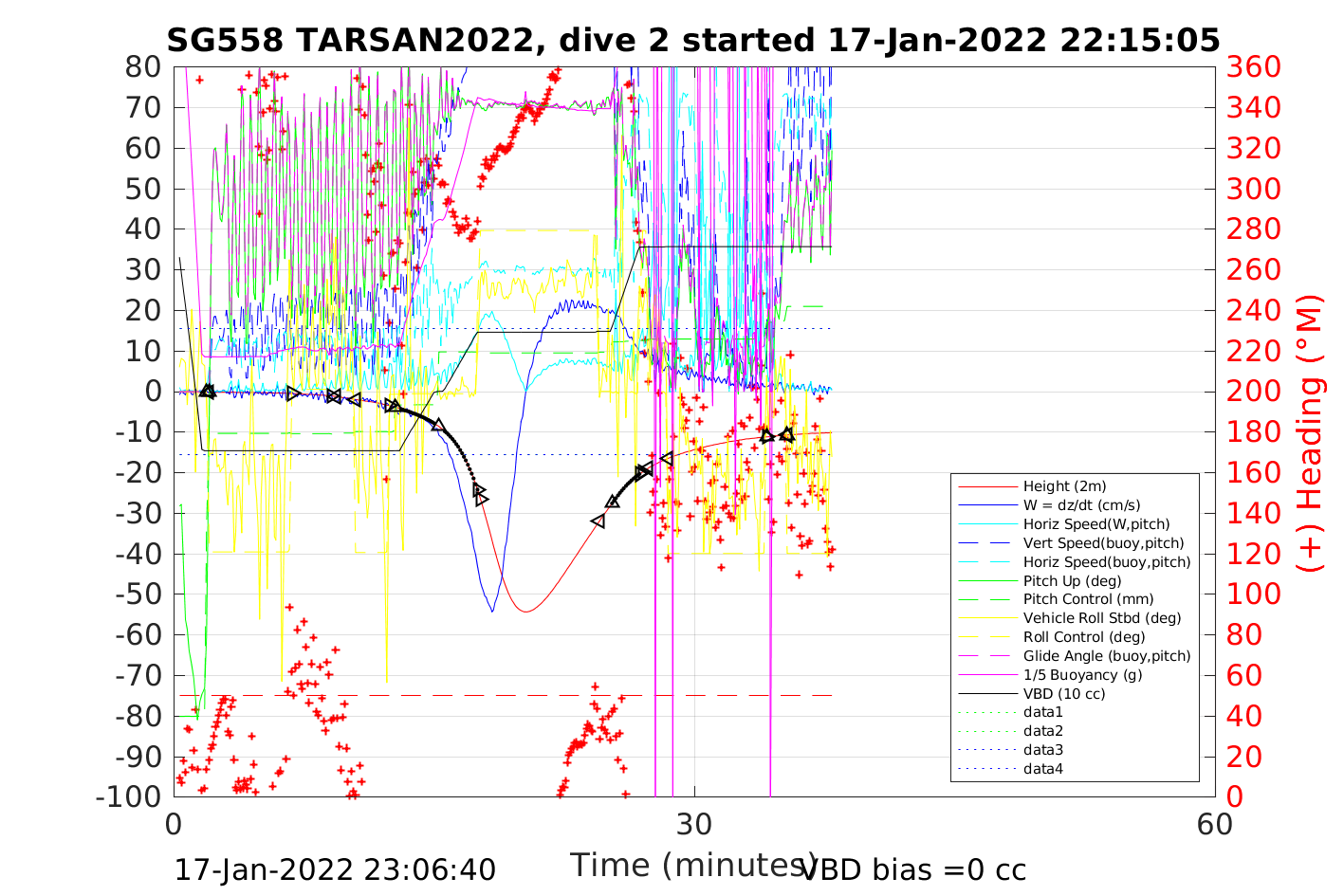Click left axis tick label '-30'
This screenshot has width=1344, height=896.
click(139, 513)
